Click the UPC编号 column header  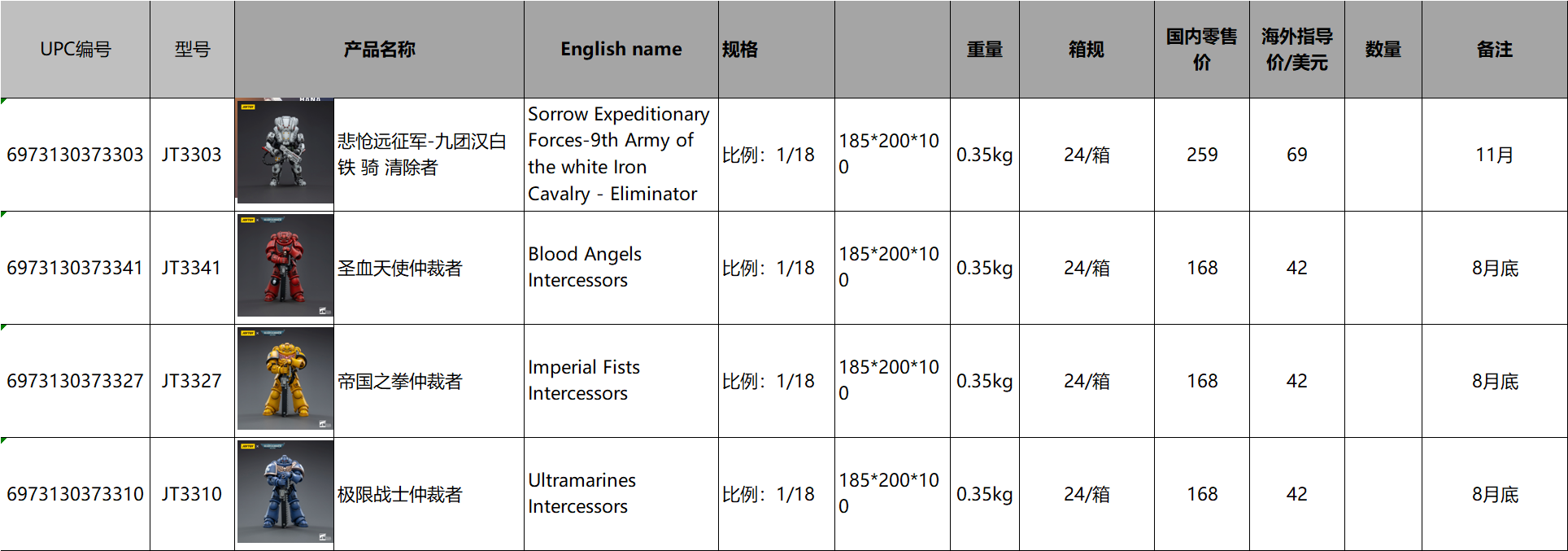(x=75, y=50)
